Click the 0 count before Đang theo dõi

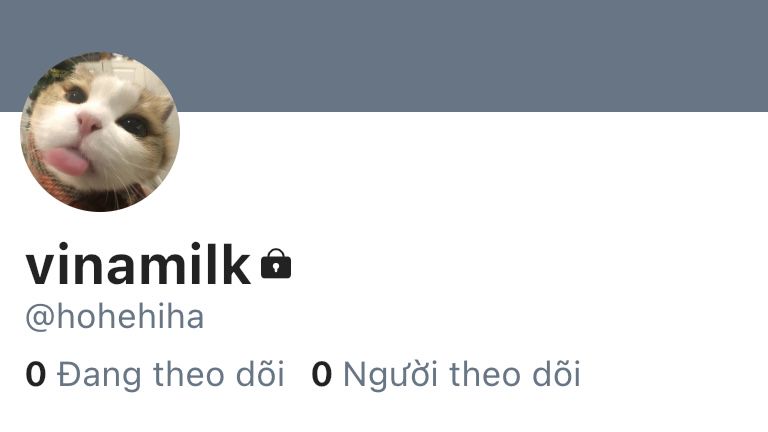(36, 375)
